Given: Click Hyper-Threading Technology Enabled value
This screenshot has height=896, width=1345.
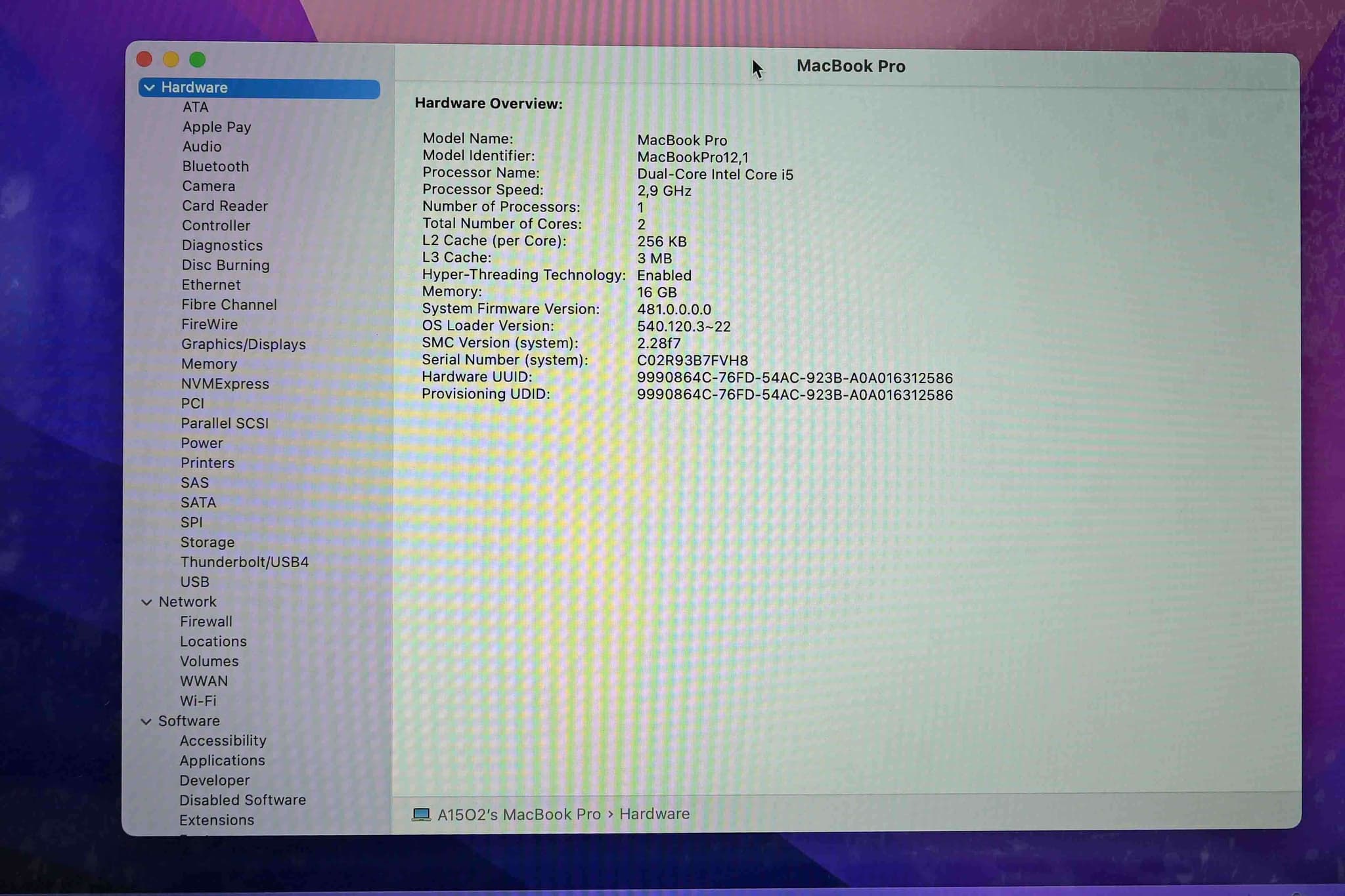Looking at the screenshot, I should tap(664, 276).
